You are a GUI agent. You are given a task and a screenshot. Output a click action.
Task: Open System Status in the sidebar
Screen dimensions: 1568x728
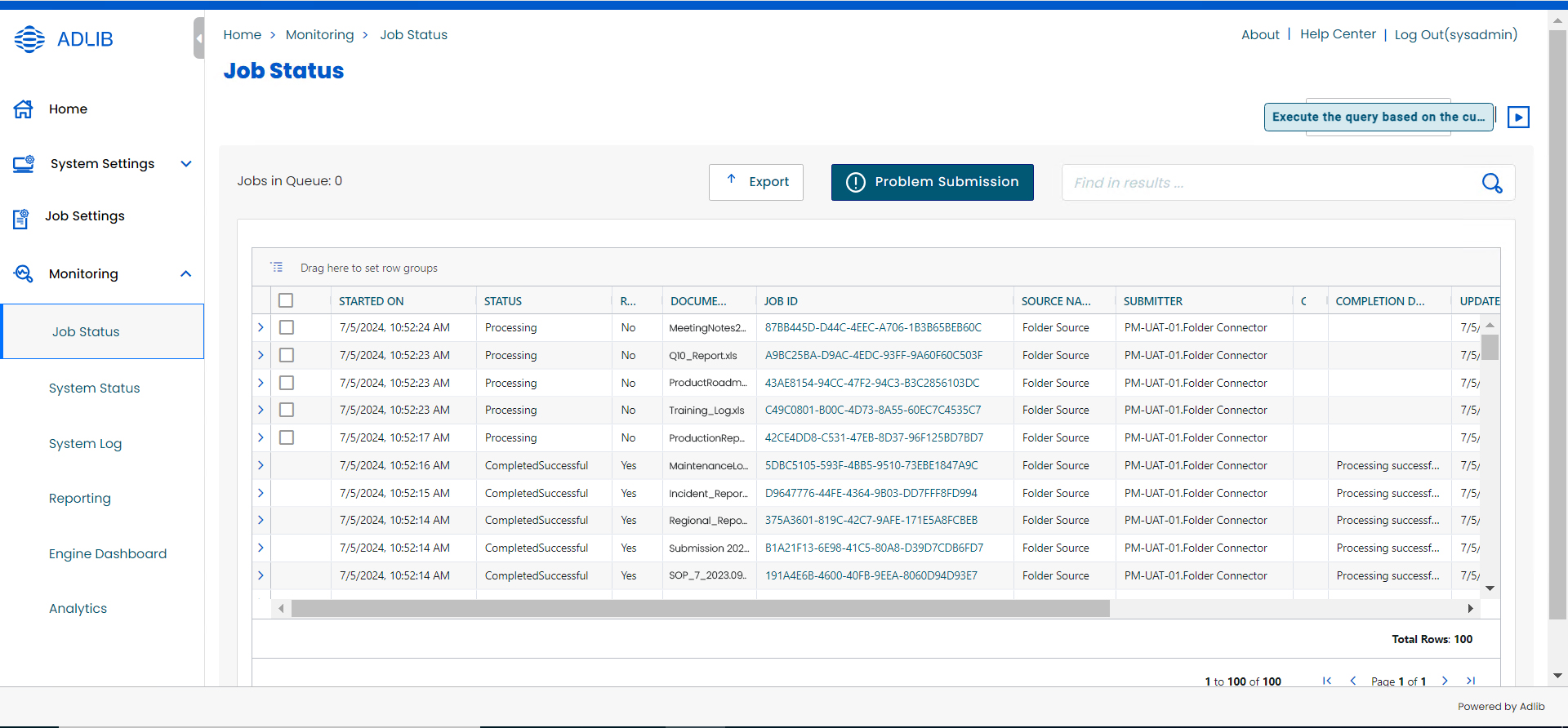pyautogui.click(x=95, y=388)
